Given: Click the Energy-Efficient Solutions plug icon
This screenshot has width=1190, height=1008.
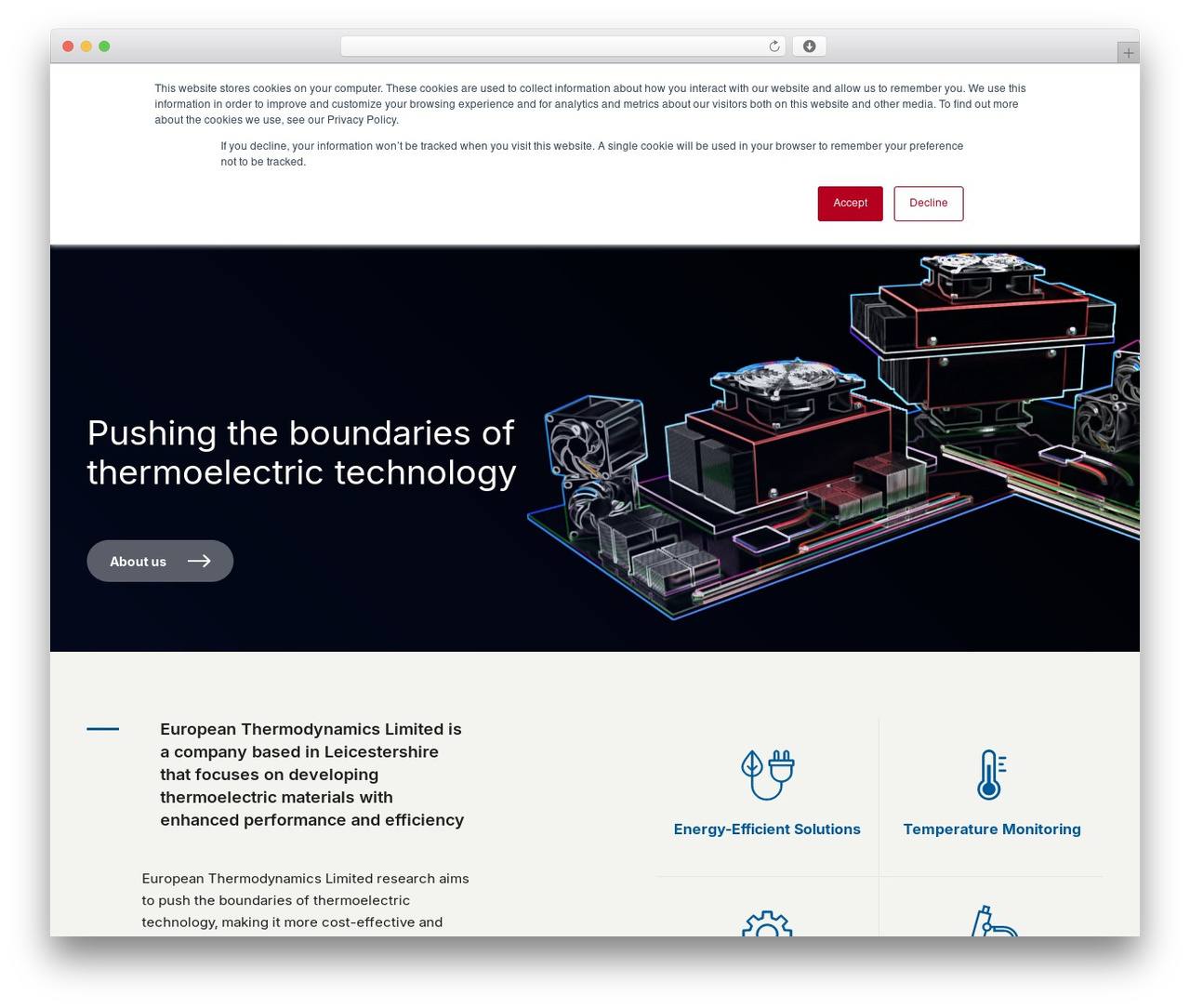Looking at the screenshot, I should [x=767, y=775].
